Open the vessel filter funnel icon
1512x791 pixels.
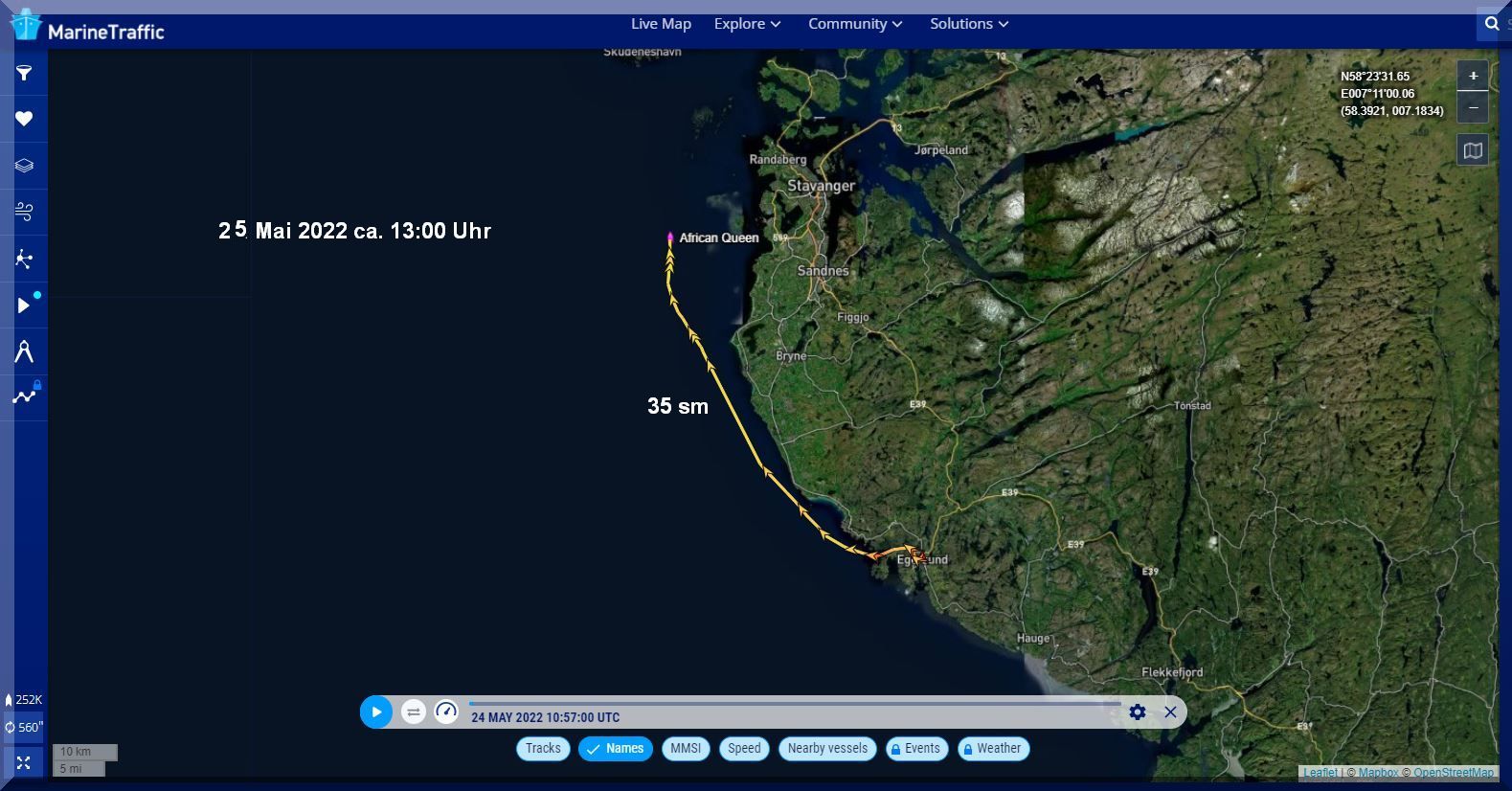[x=24, y=73]
